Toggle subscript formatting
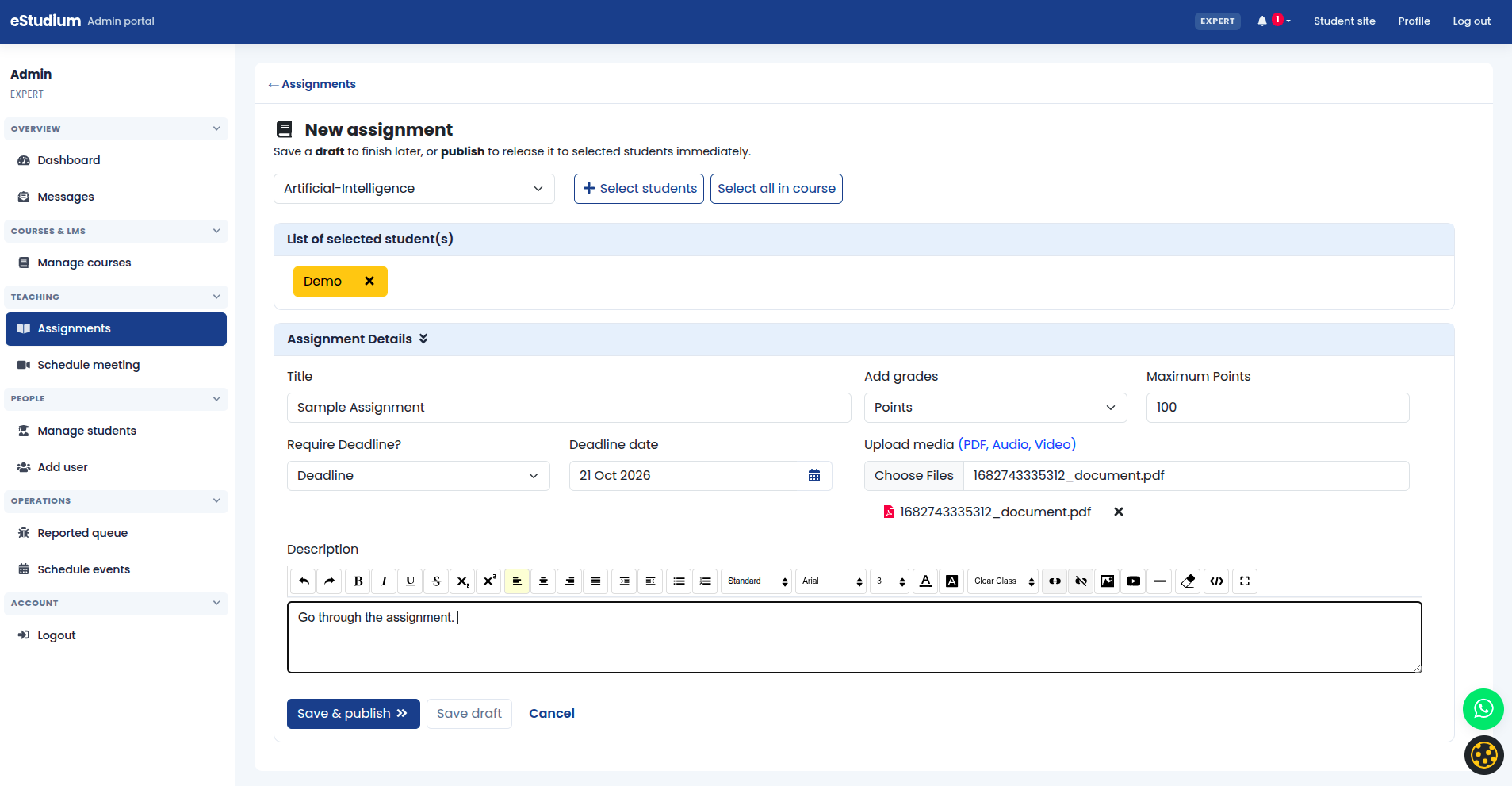1512x786 pixels. (x=463, y=581)
